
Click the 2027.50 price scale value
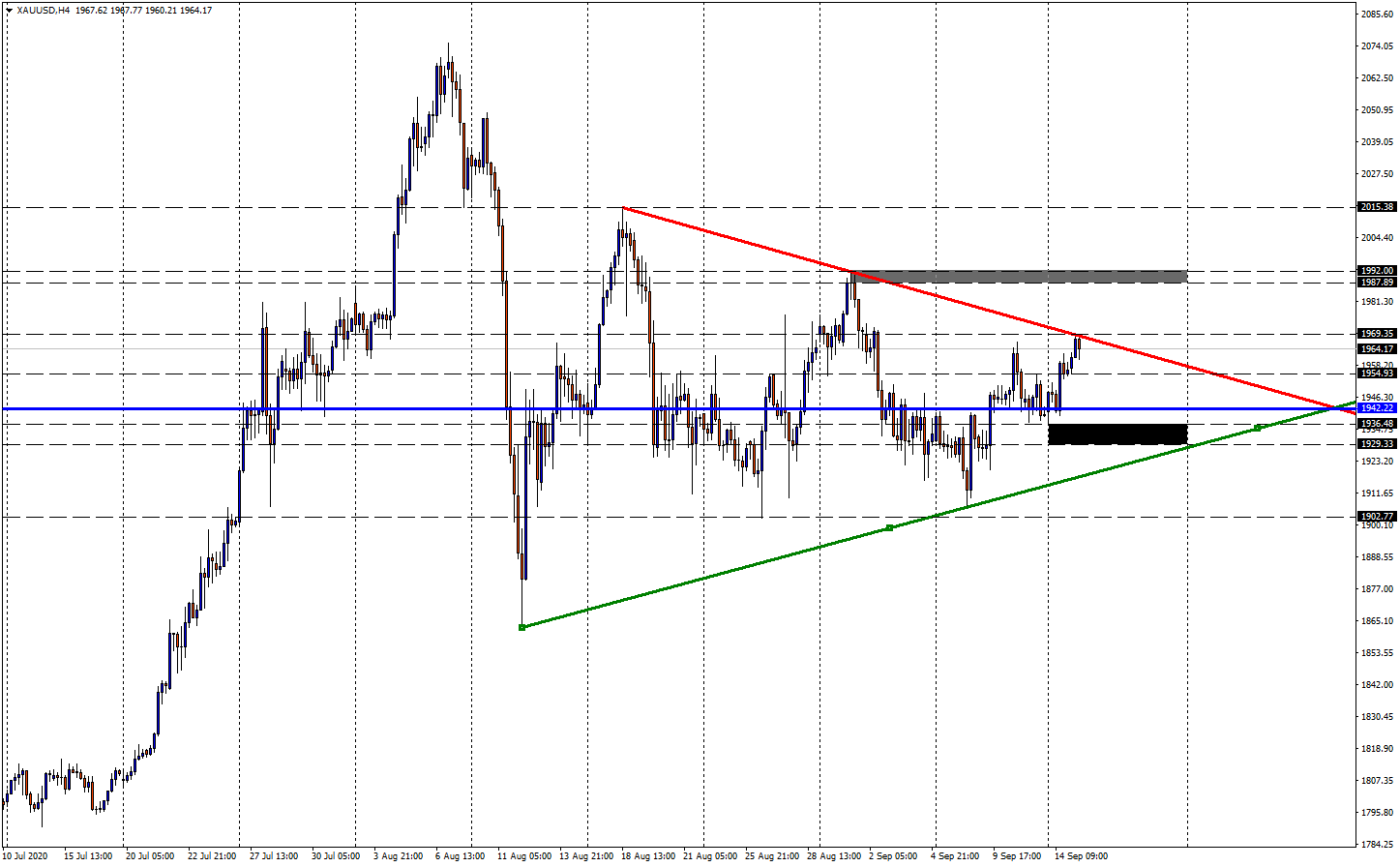pos(1377,174)
